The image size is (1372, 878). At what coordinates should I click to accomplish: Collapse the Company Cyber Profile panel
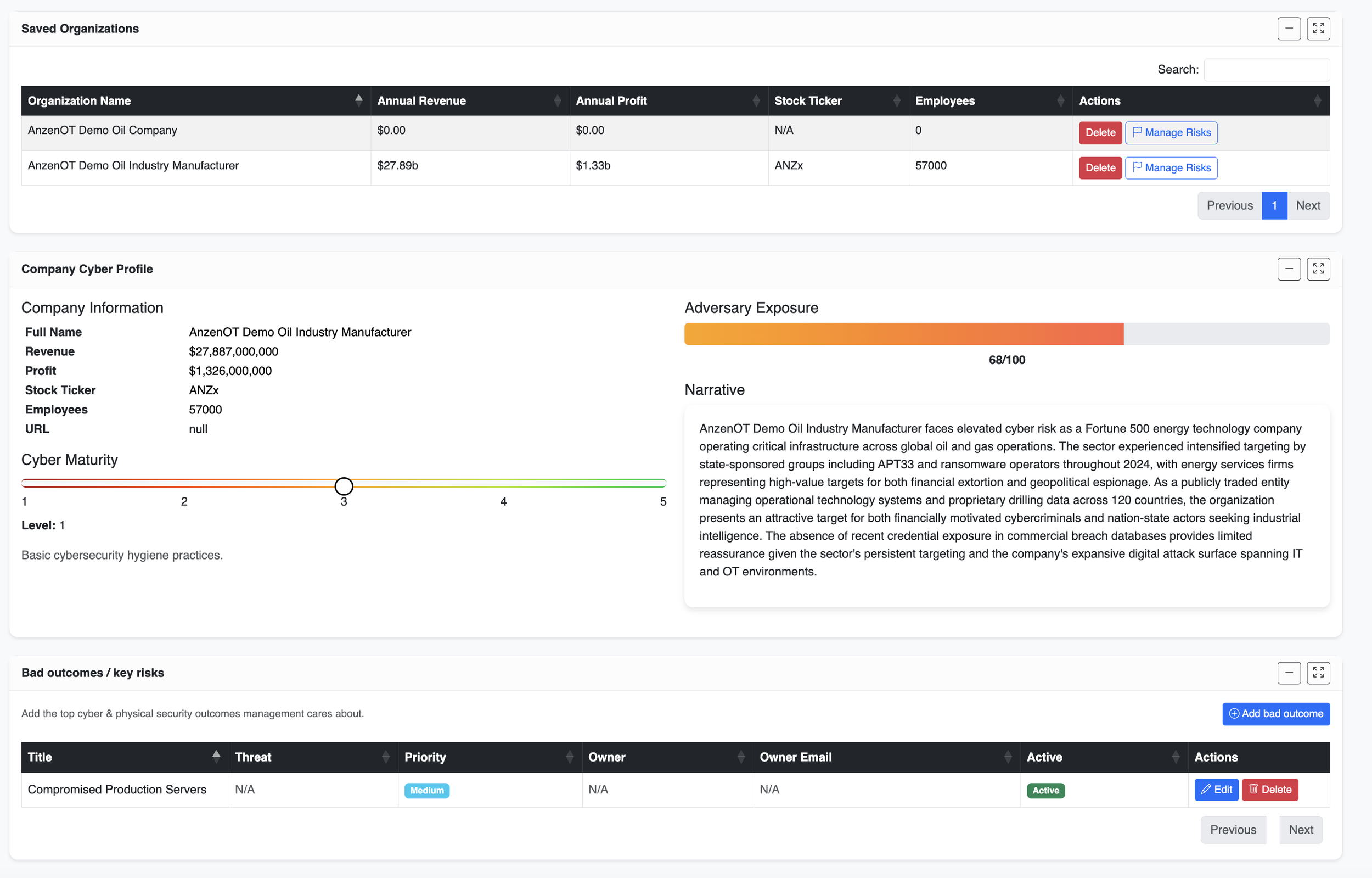pyautogui.click(x=1288, y=269)
